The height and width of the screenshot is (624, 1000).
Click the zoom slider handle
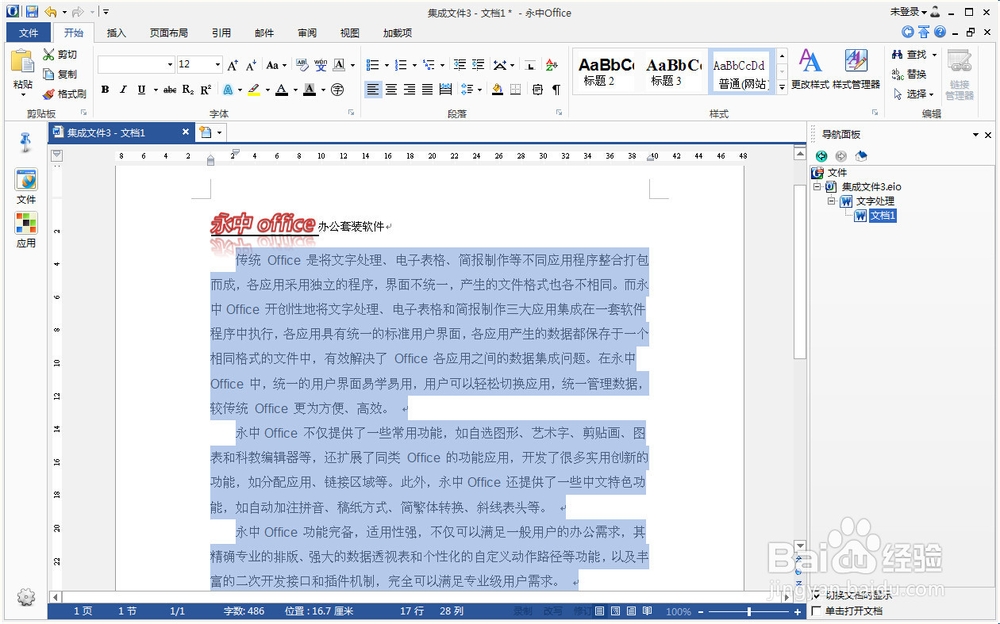[x=749, y=611]
